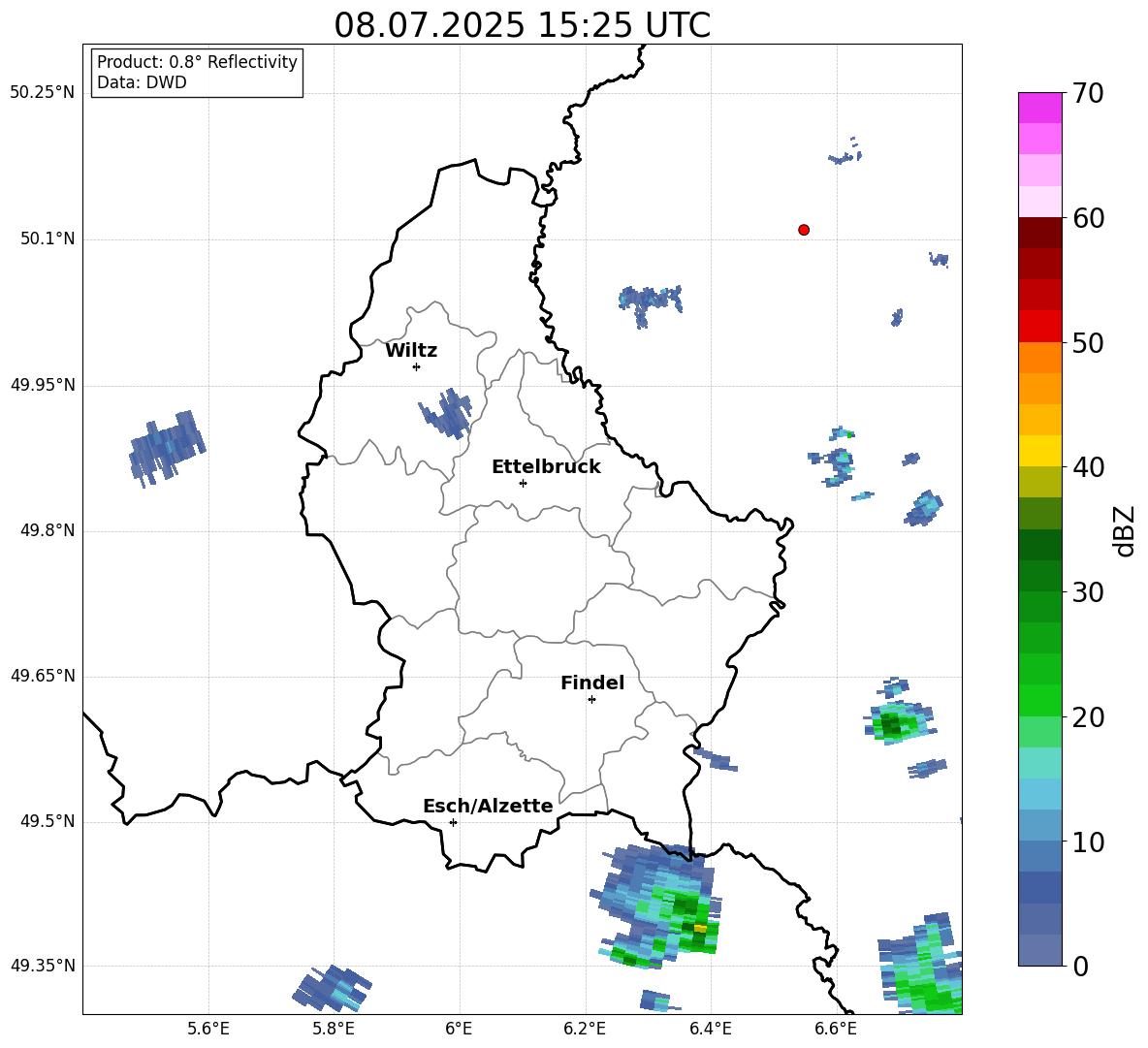
Task: Click the dark red colorbar segment below 60
Action: point(1039,234)
